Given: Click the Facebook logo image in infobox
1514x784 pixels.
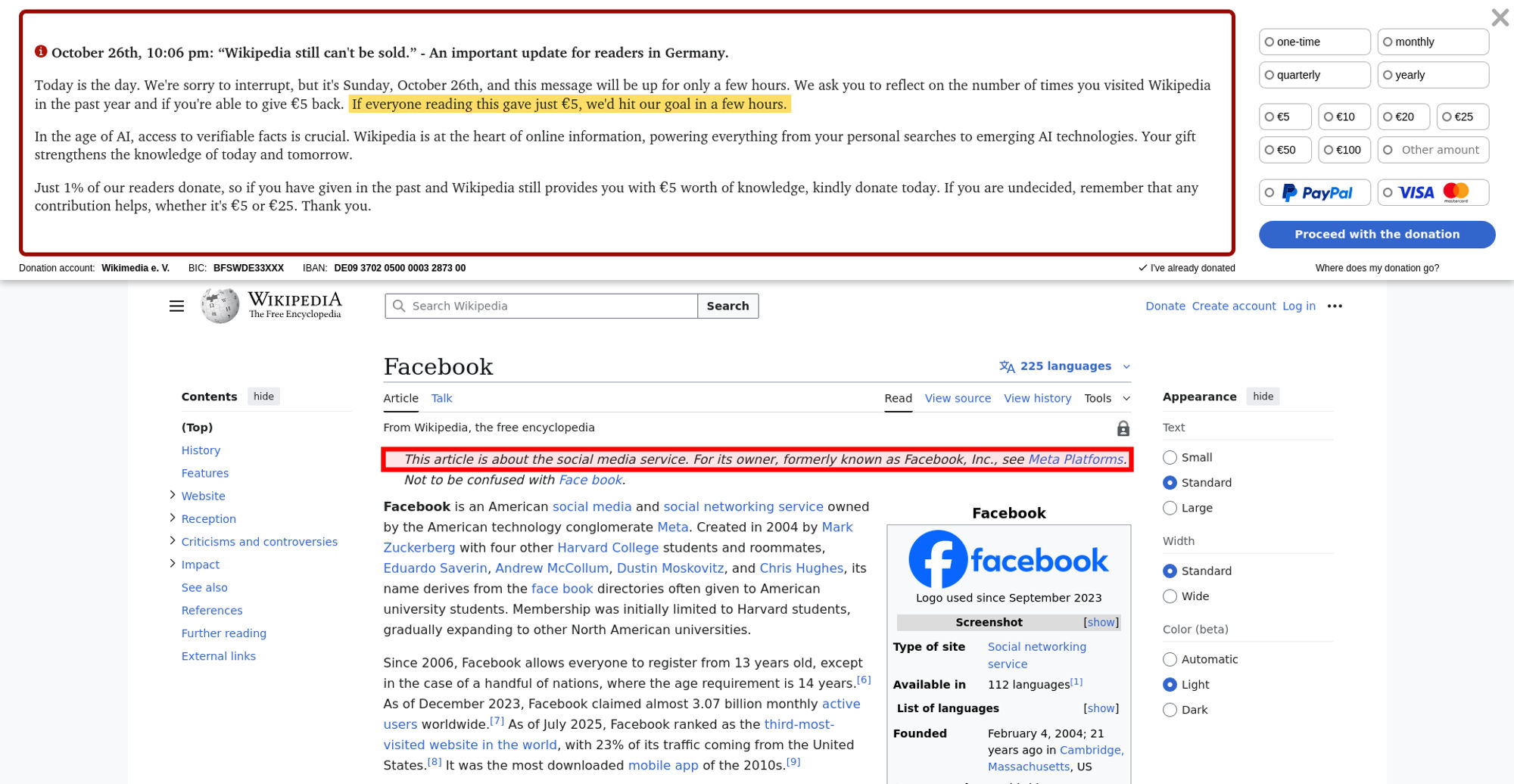Looking at the screenshot, I should coord(1008,559).
